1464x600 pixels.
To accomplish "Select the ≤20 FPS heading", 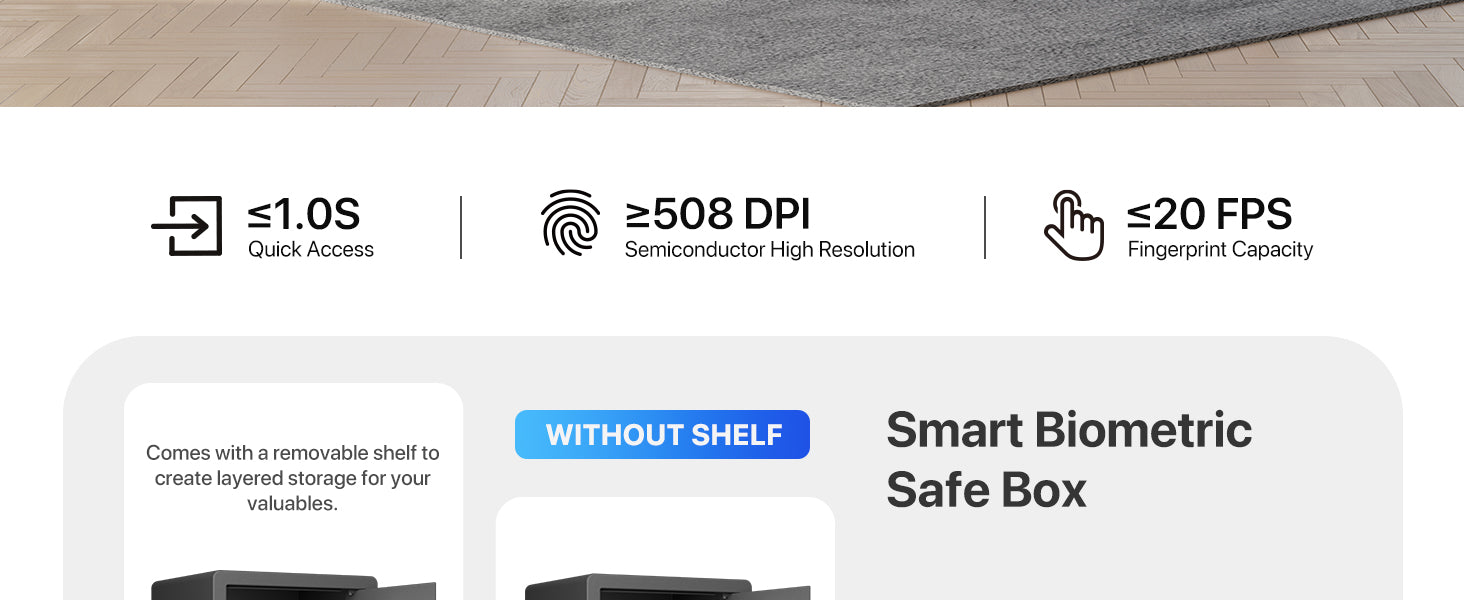I will click(x=1210, y=214).
